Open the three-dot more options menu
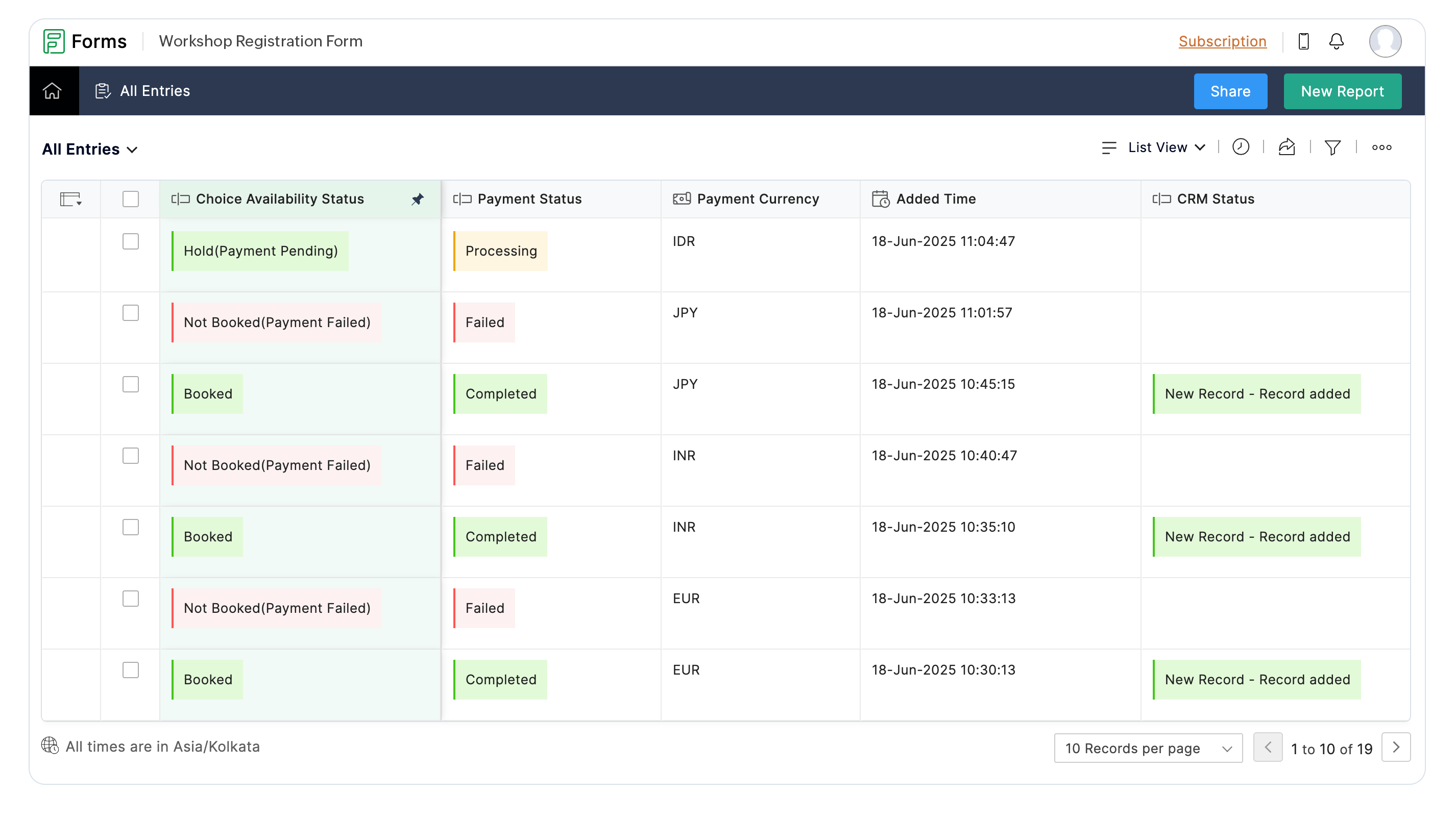Viewport: 1456px width, 819px height. pos(1381,147)
